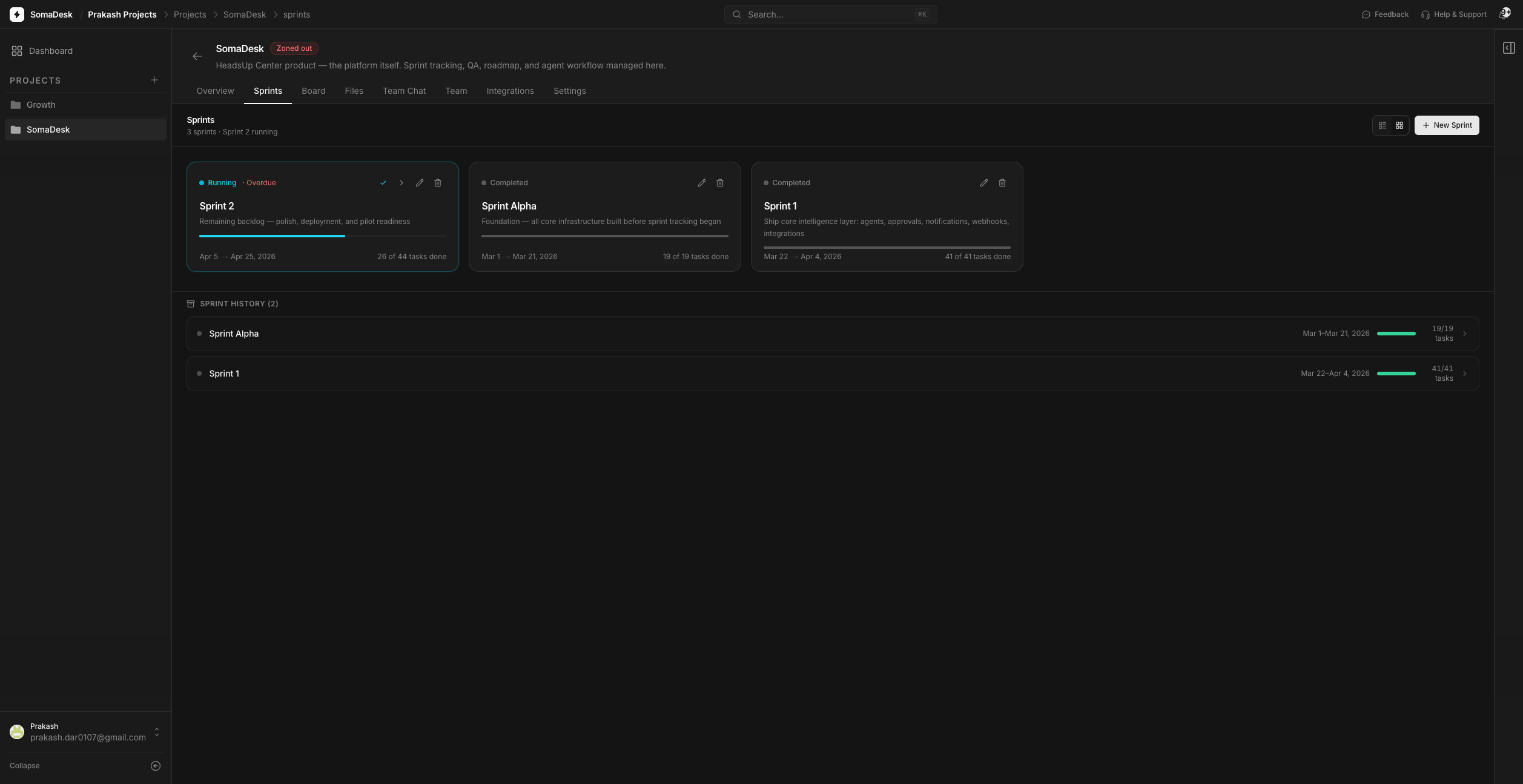Open the Files tab
The image size is (1523, 784).
click(x=354, y=91)
